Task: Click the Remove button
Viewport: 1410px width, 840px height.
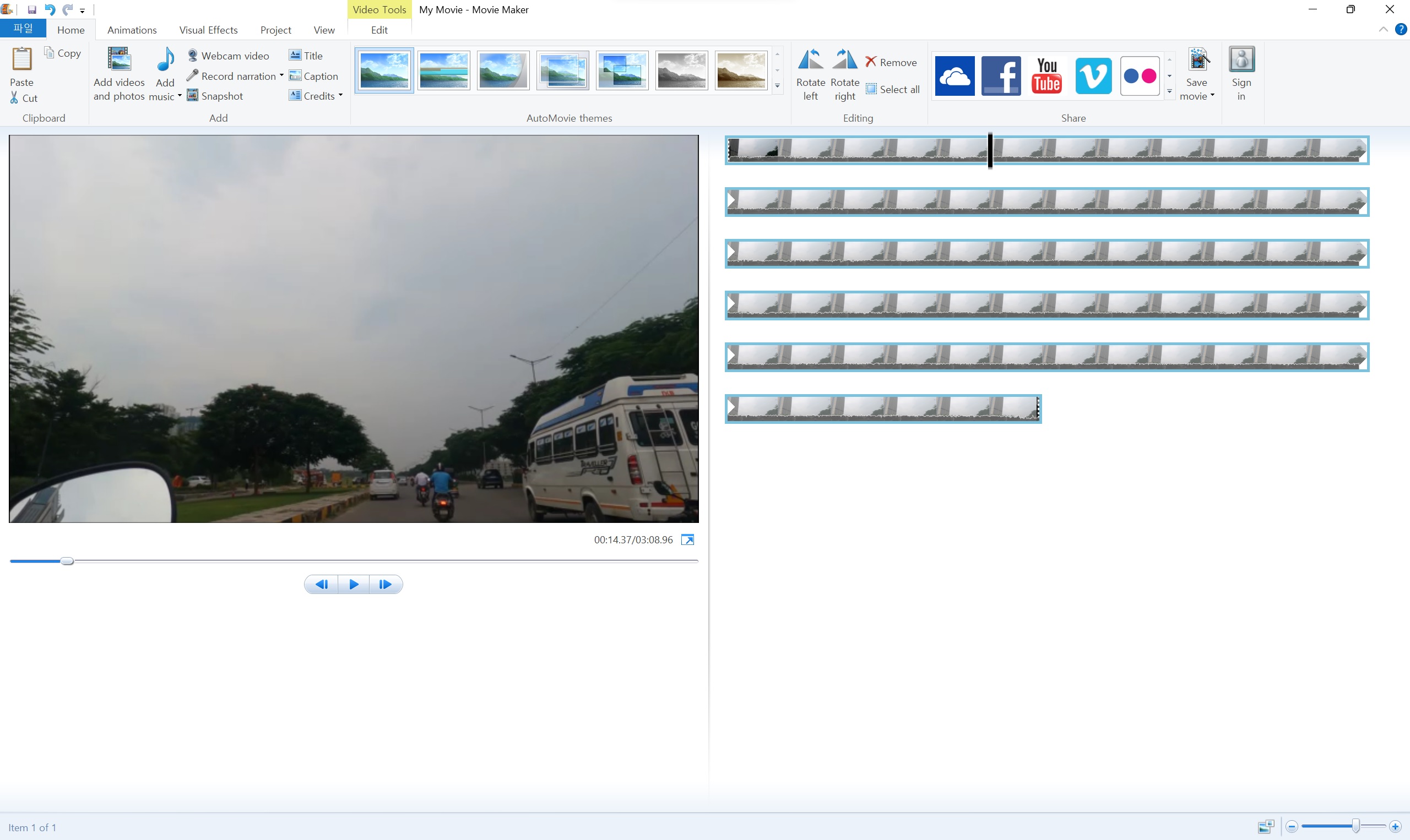Action: (891, 62)
